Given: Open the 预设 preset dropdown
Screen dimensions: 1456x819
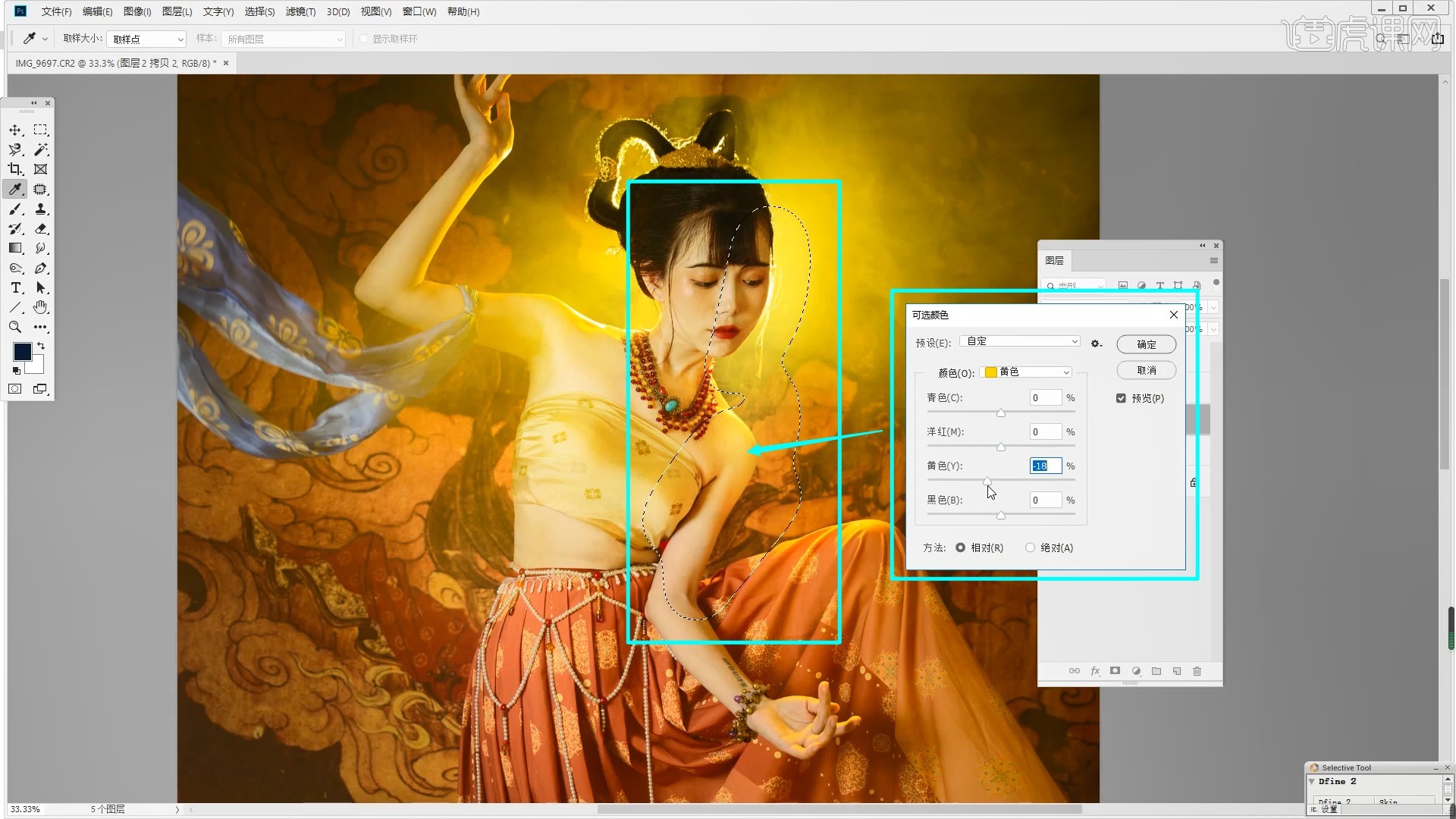Looking at the screenshot, I should click(x=1019, y=342).
